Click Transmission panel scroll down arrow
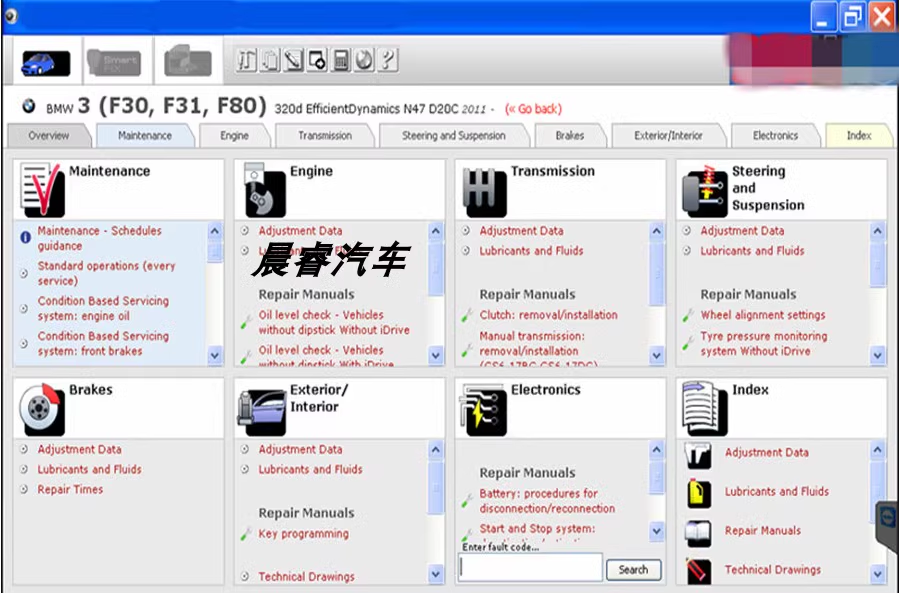The height and width of the screenshot is (593, 899). pos(656,356)
